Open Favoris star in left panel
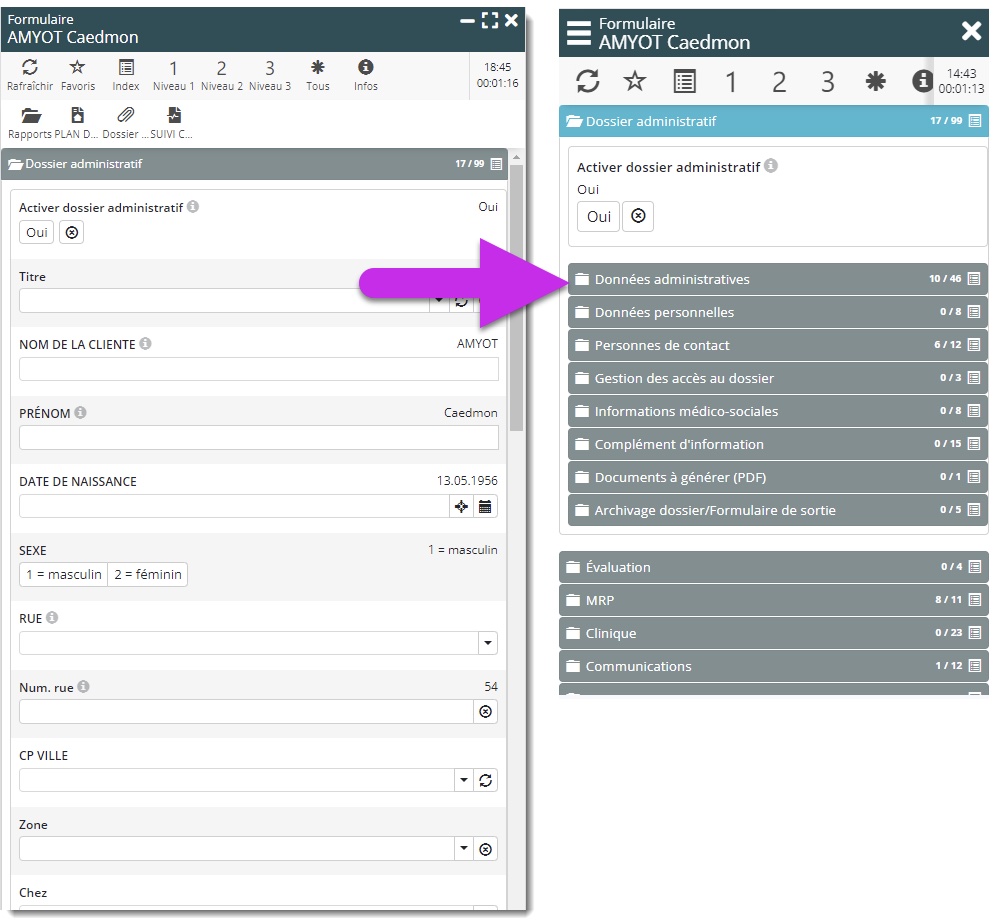997x924 pixels. pos(77,68)
